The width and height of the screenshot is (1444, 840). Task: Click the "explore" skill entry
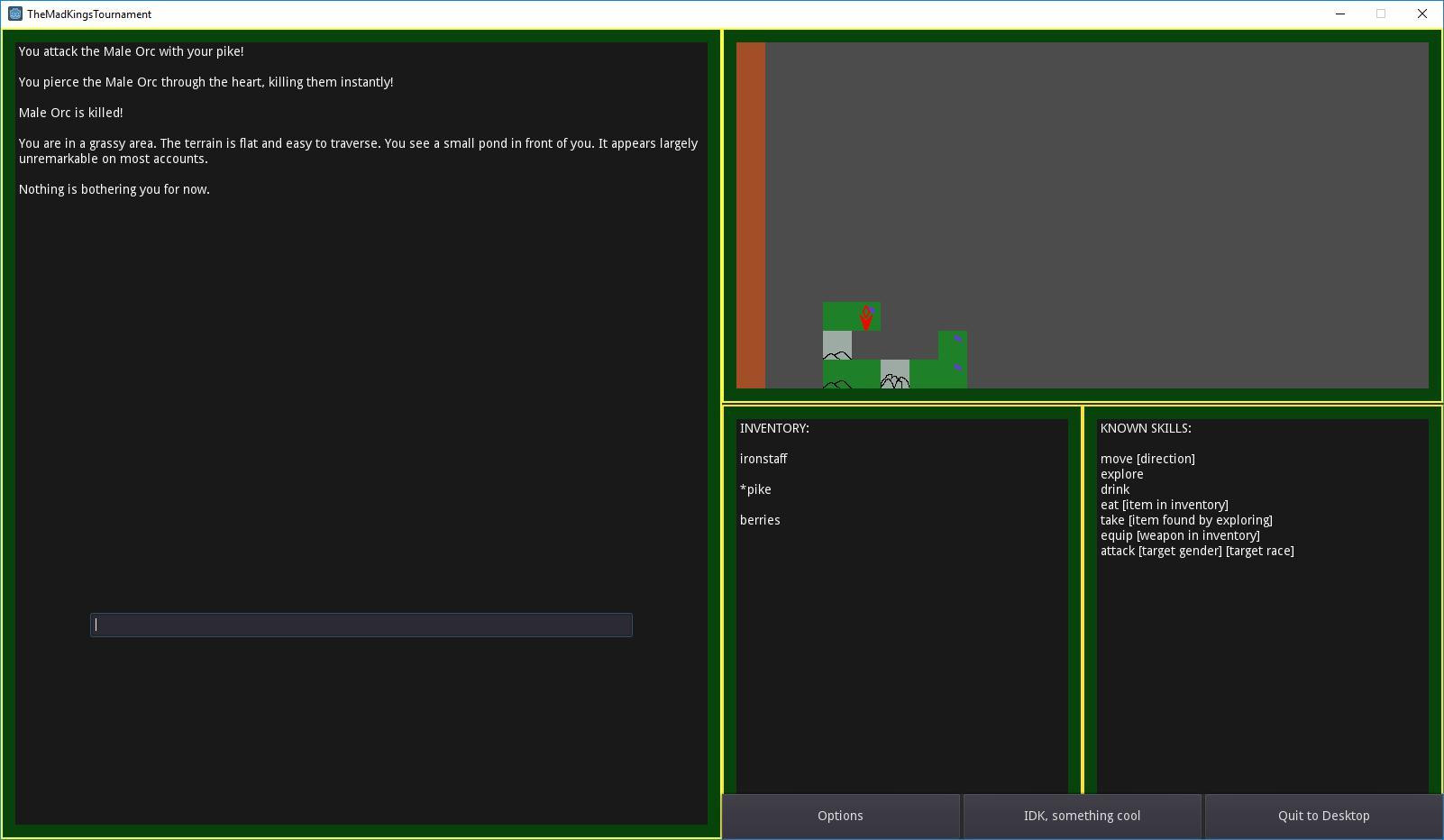tap(1121, 474)
